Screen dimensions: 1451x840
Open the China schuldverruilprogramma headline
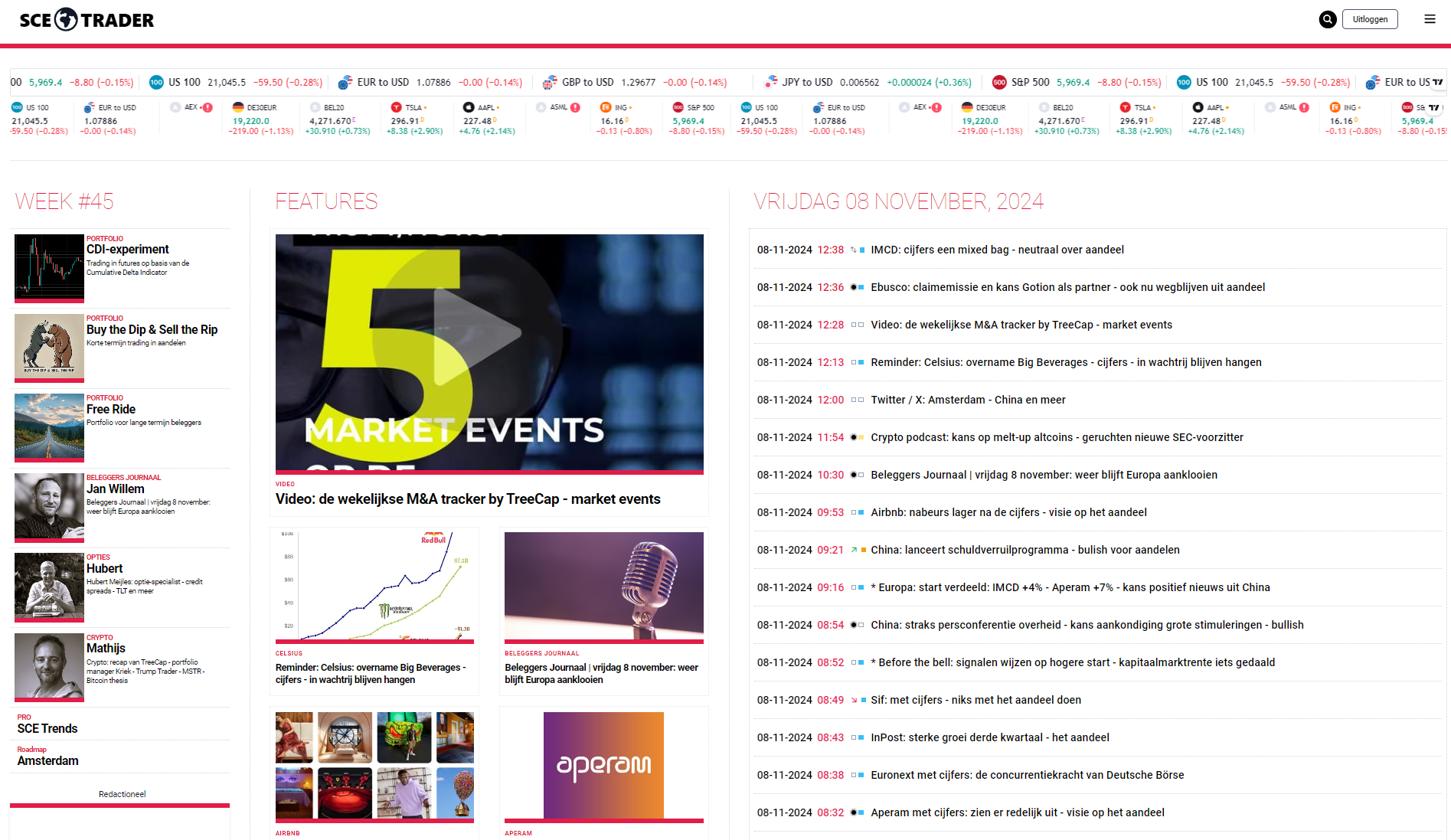(1025, 551)
